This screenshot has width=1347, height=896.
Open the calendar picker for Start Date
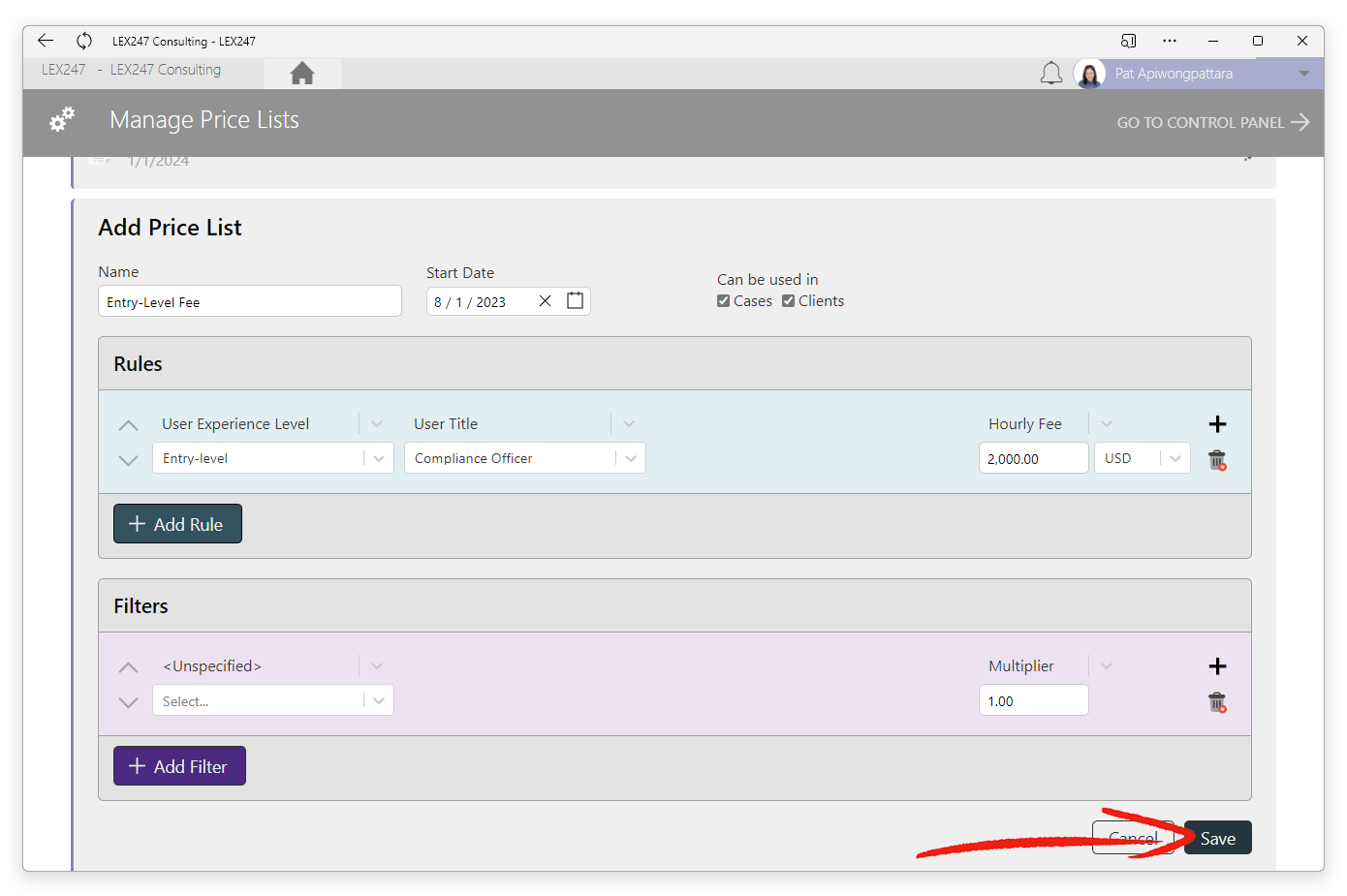[x=575, y=300]
